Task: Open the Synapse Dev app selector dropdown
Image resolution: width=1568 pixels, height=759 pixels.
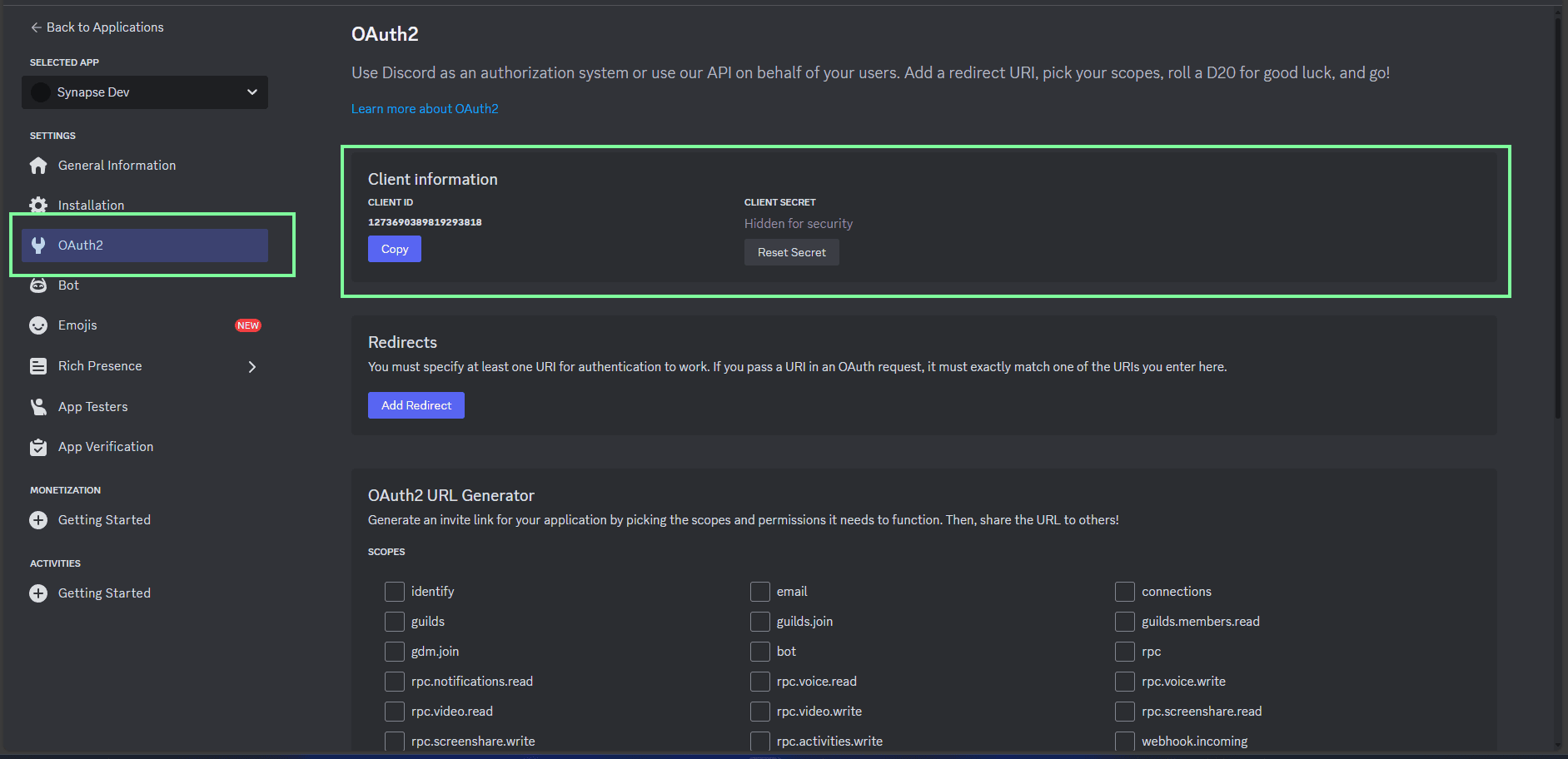Action: coord(145,92)
